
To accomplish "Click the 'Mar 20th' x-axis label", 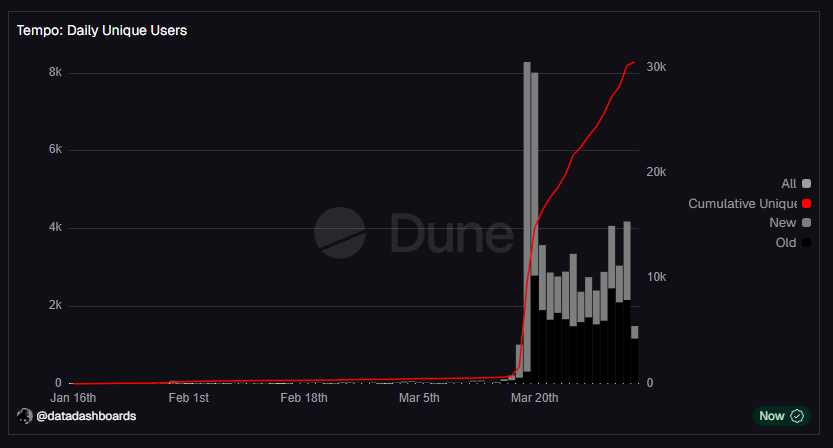I will coord(534,398).
